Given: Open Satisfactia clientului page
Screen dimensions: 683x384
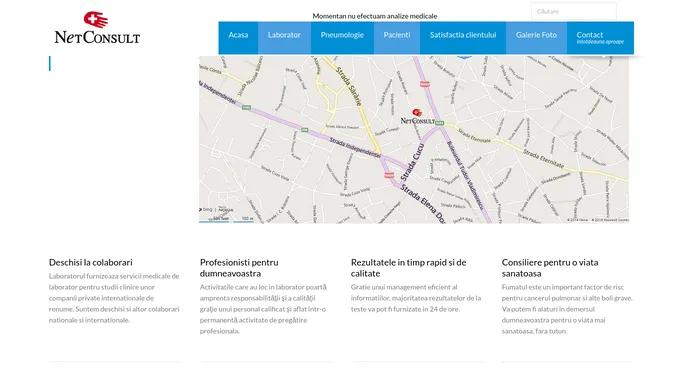Looking at the screenshot, I should pyautogui.click(x=463, y=38).
